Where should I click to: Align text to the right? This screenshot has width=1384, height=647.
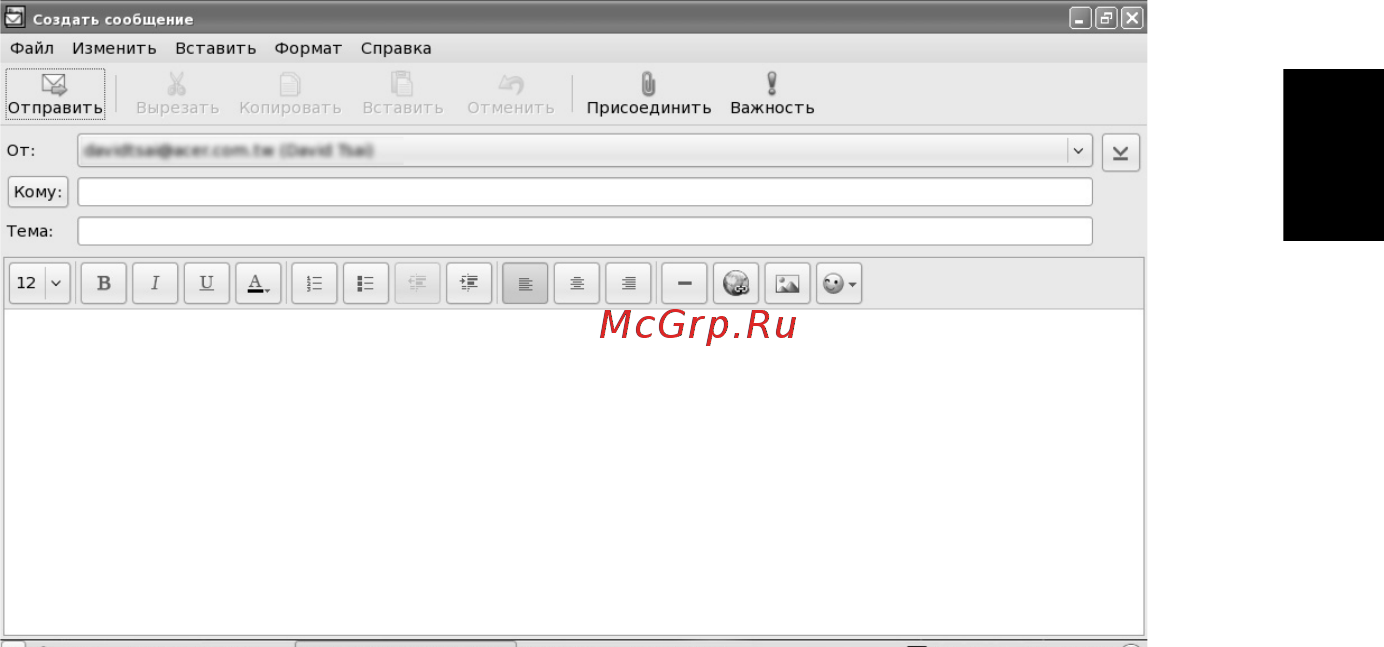pyautogui.click(x=628, y=283)
